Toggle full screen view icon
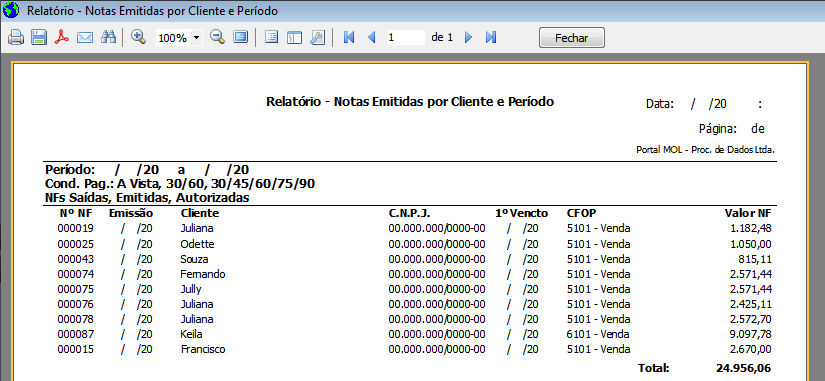 [240, 37]
